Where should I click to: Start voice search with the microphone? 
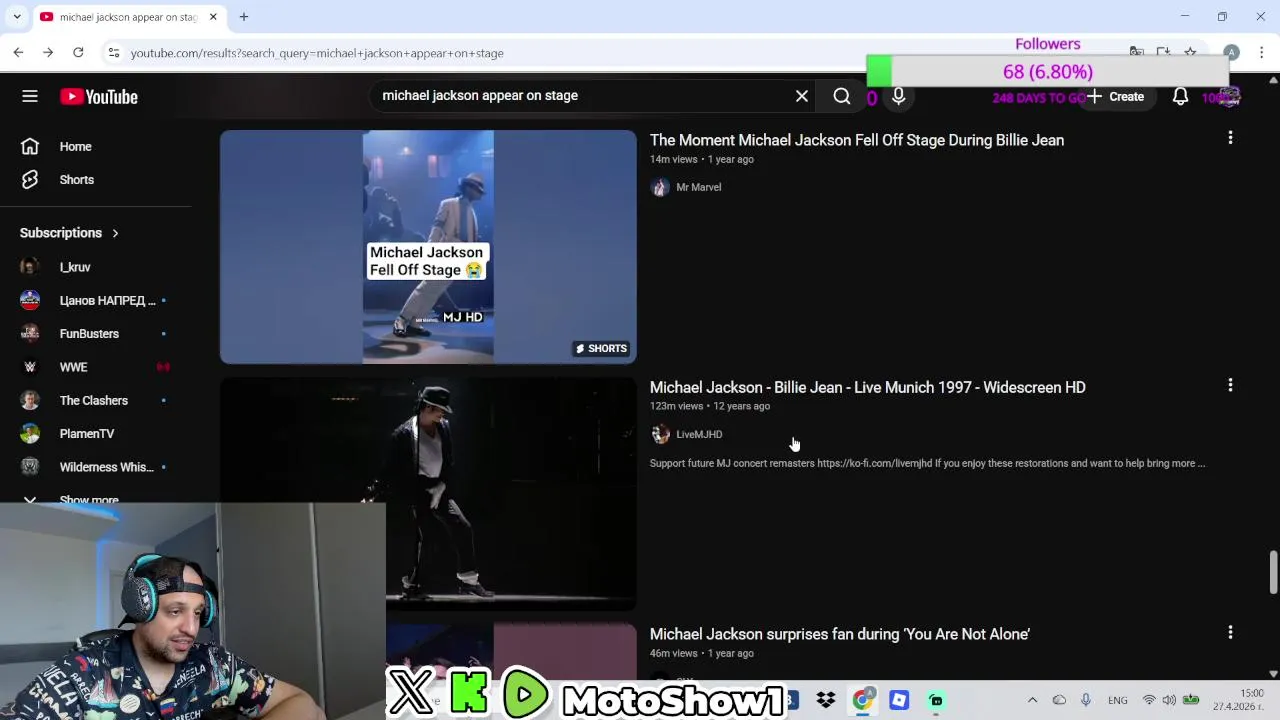pyautogui.click(x=898, y=96)
